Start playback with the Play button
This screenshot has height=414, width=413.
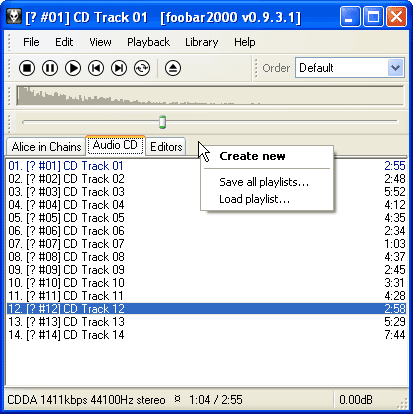click(73, 68)
